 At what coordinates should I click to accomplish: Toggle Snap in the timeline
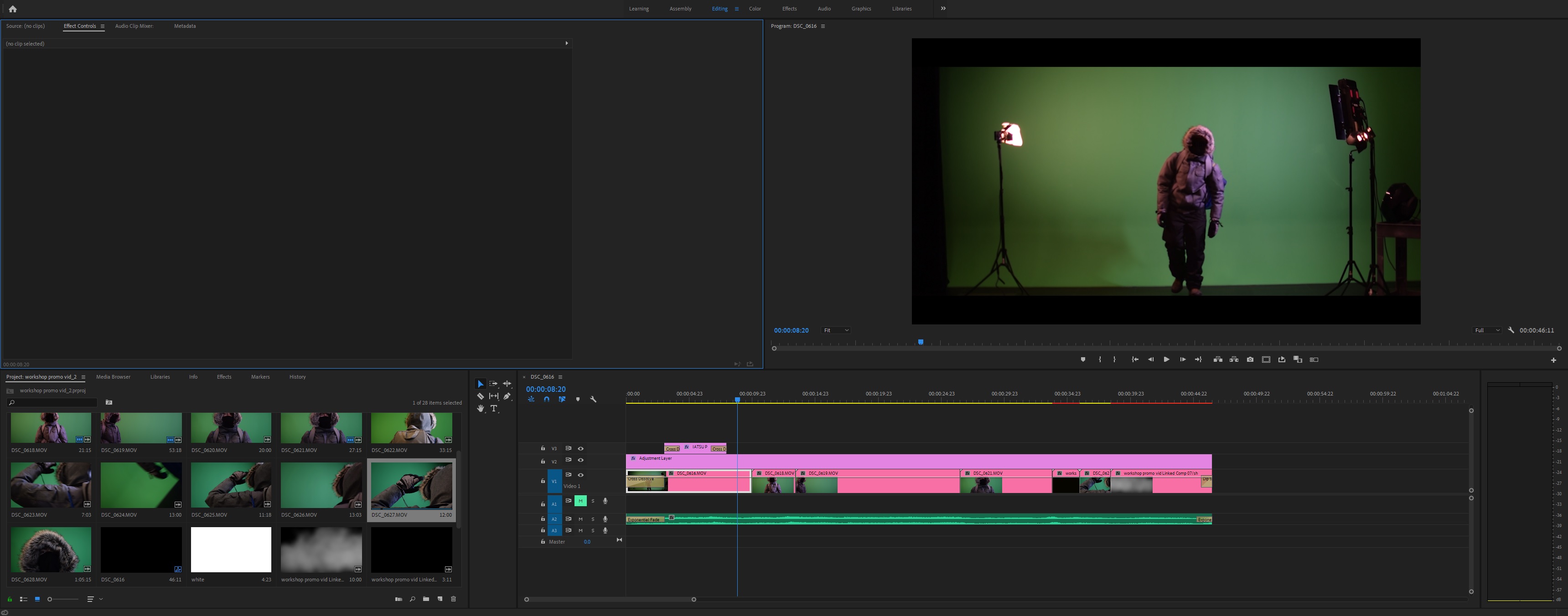tap(547, 400)
